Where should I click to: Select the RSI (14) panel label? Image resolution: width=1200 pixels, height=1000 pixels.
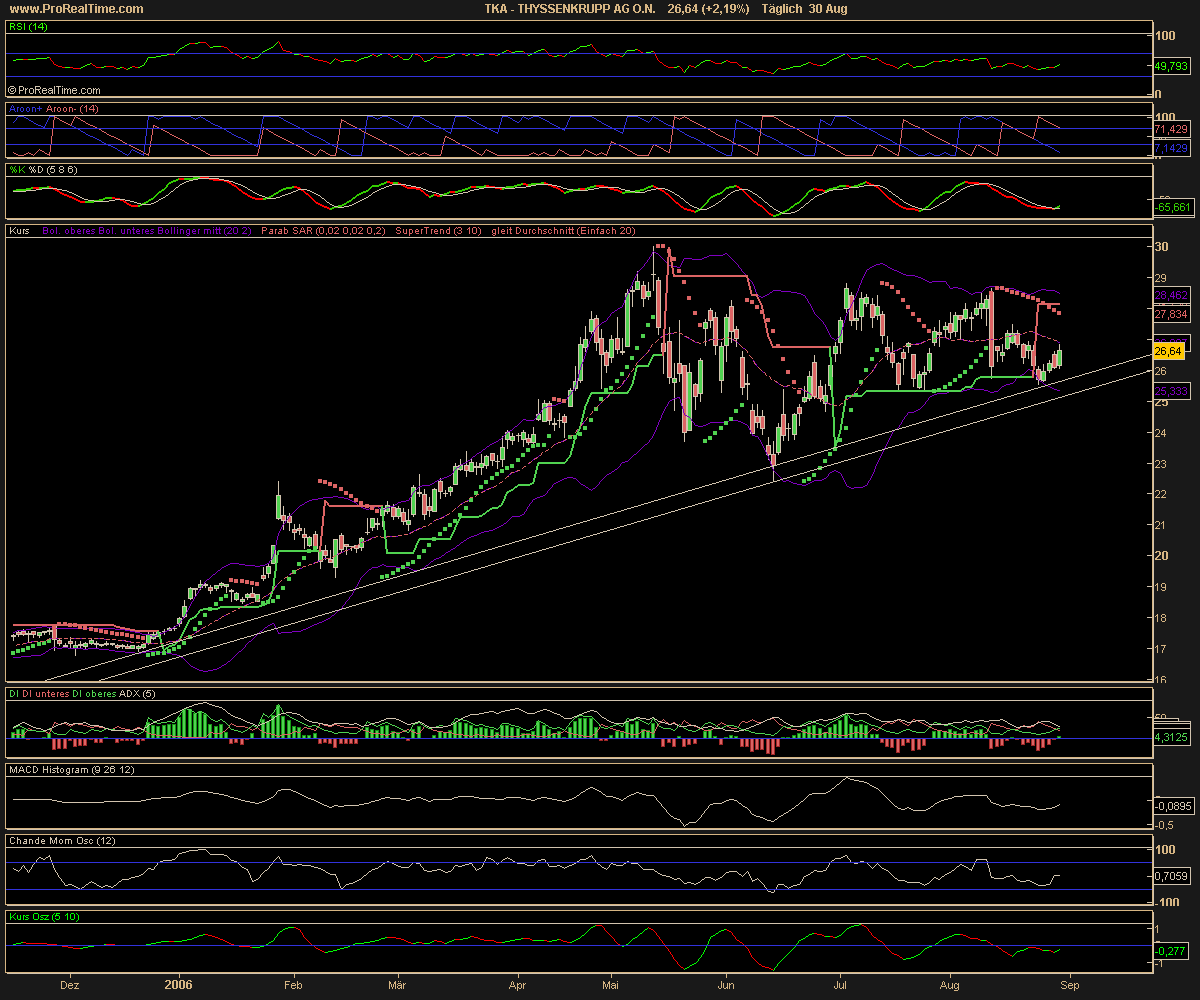coord(27,28)
